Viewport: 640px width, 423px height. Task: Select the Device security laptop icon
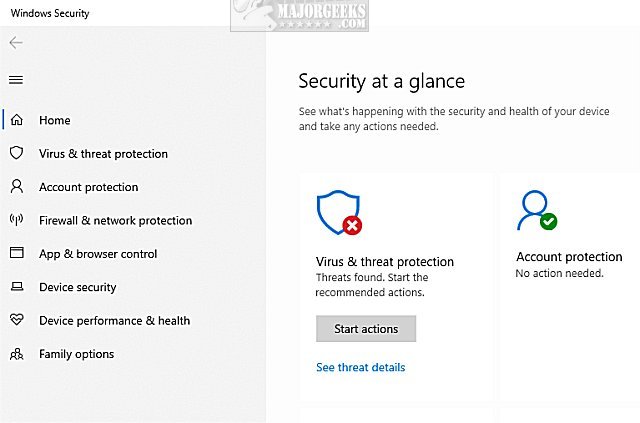tap(17, 287)
